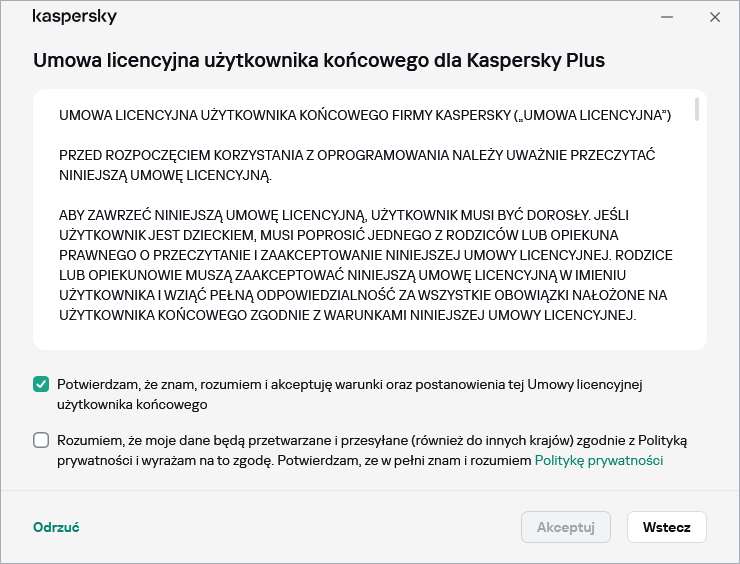Click 'Kaspersky Plus' in the dialog heading
This screenshot has width=740, height=564.
(544, 60)
